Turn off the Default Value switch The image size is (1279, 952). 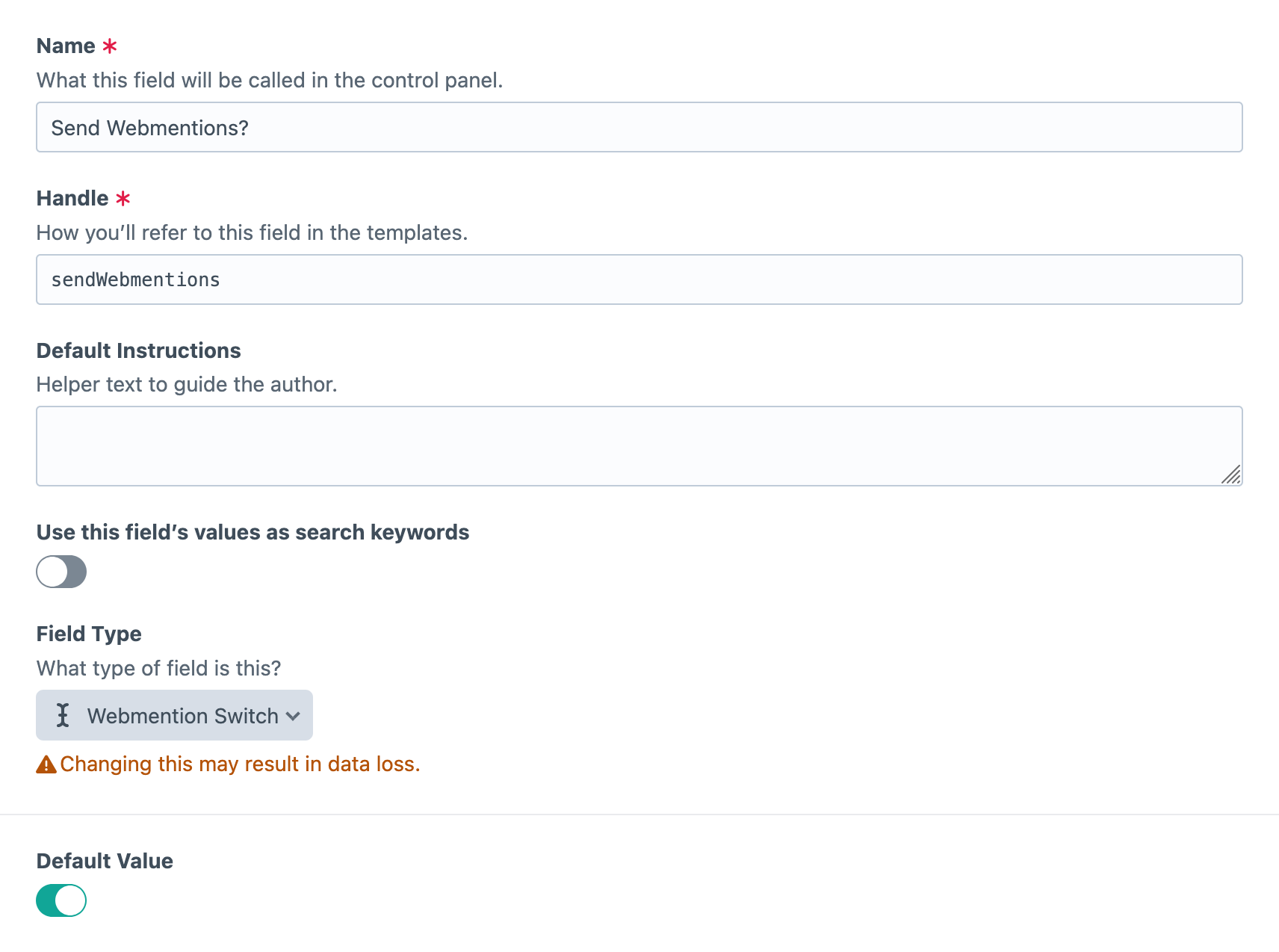[61, 900]
